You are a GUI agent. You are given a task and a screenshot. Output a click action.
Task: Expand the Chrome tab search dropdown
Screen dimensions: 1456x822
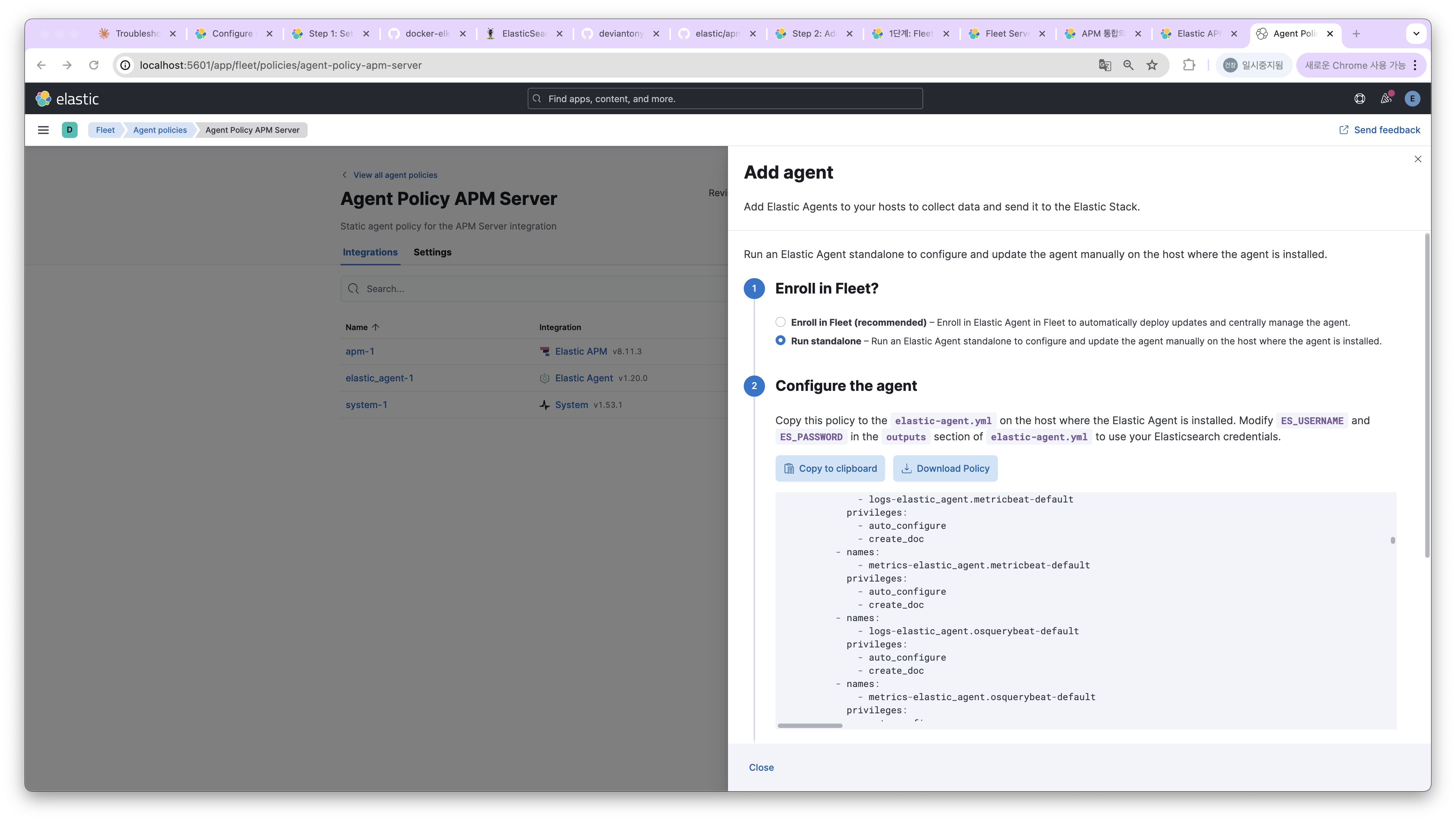tap(1416, 34)
